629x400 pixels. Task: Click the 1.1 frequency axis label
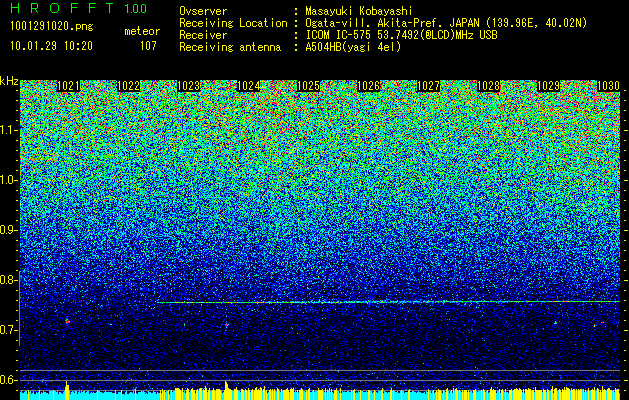[x=9, y=130]
